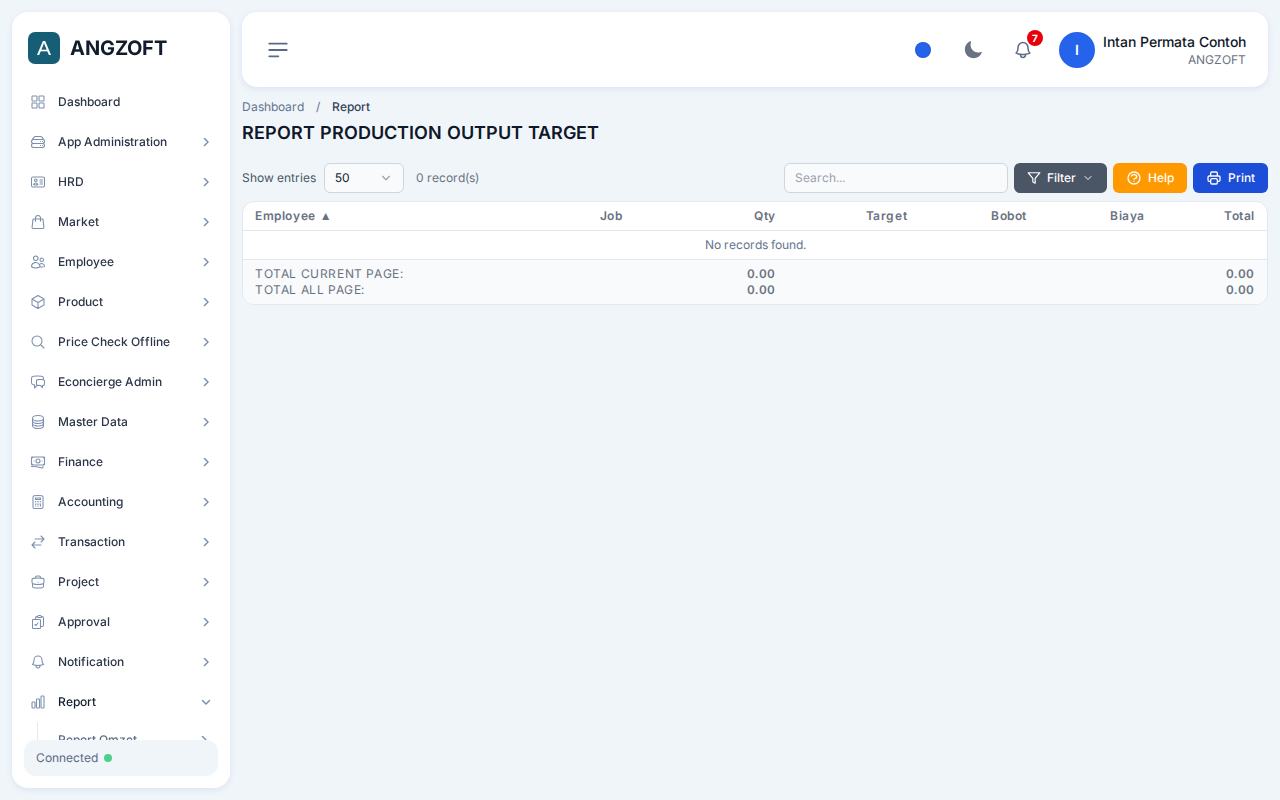Click the orange Help button
The width and height of the screenshot is (1280, 800).
(x=1150, y=178)
